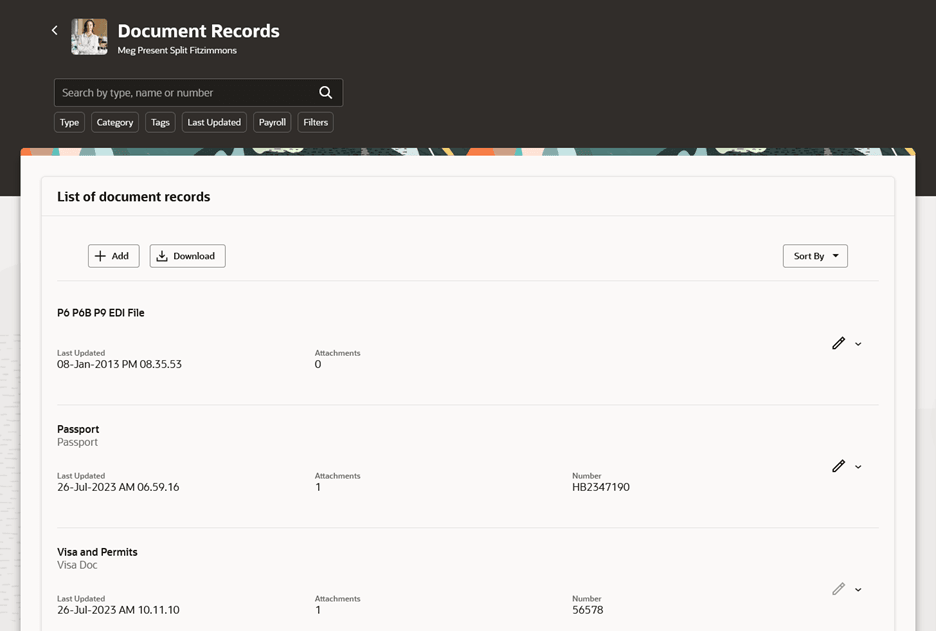Expand the Visa and Permits row

pyautogui.click(x=858, y=590)
